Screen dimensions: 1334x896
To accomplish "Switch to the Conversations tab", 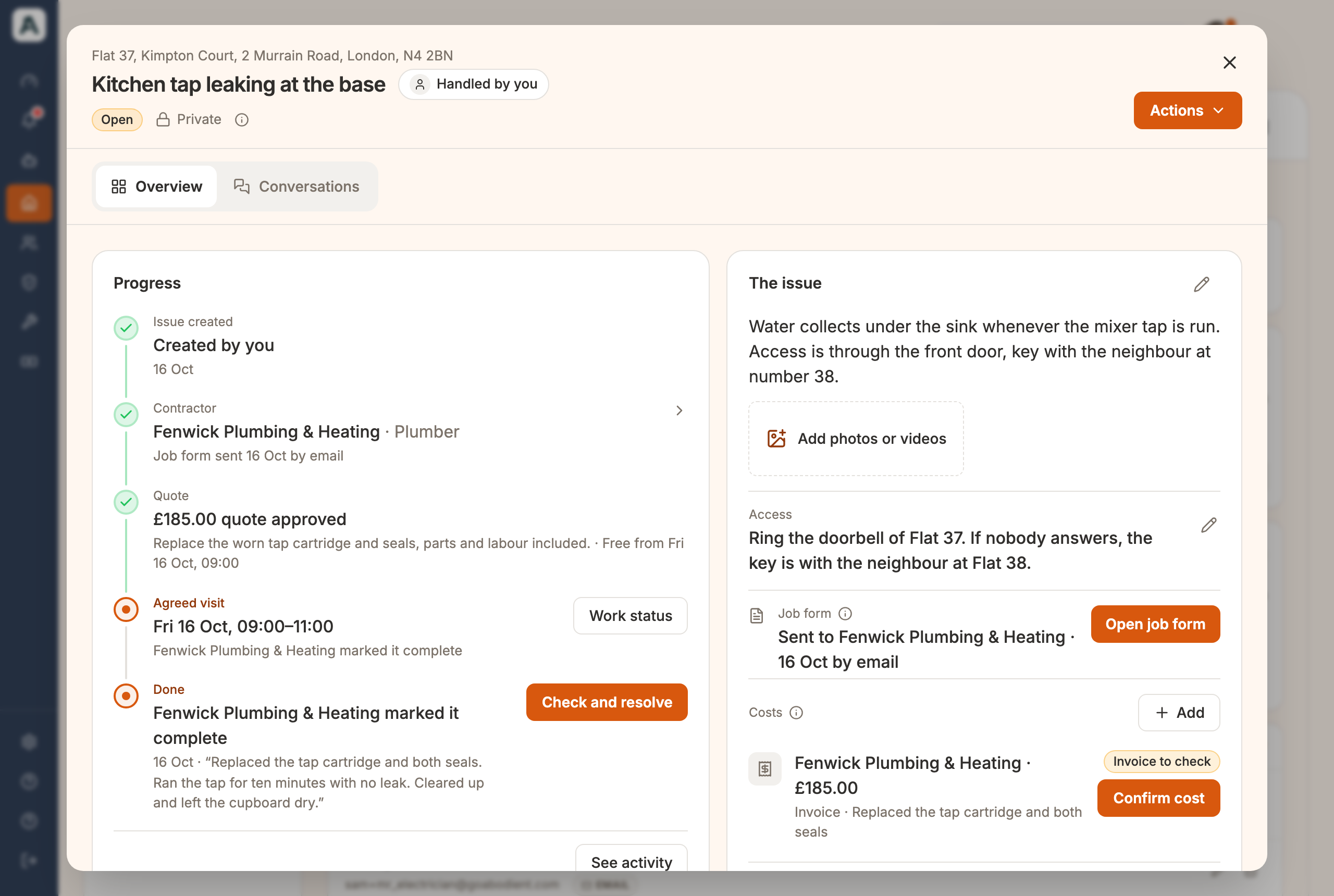I will pos(297,186).
